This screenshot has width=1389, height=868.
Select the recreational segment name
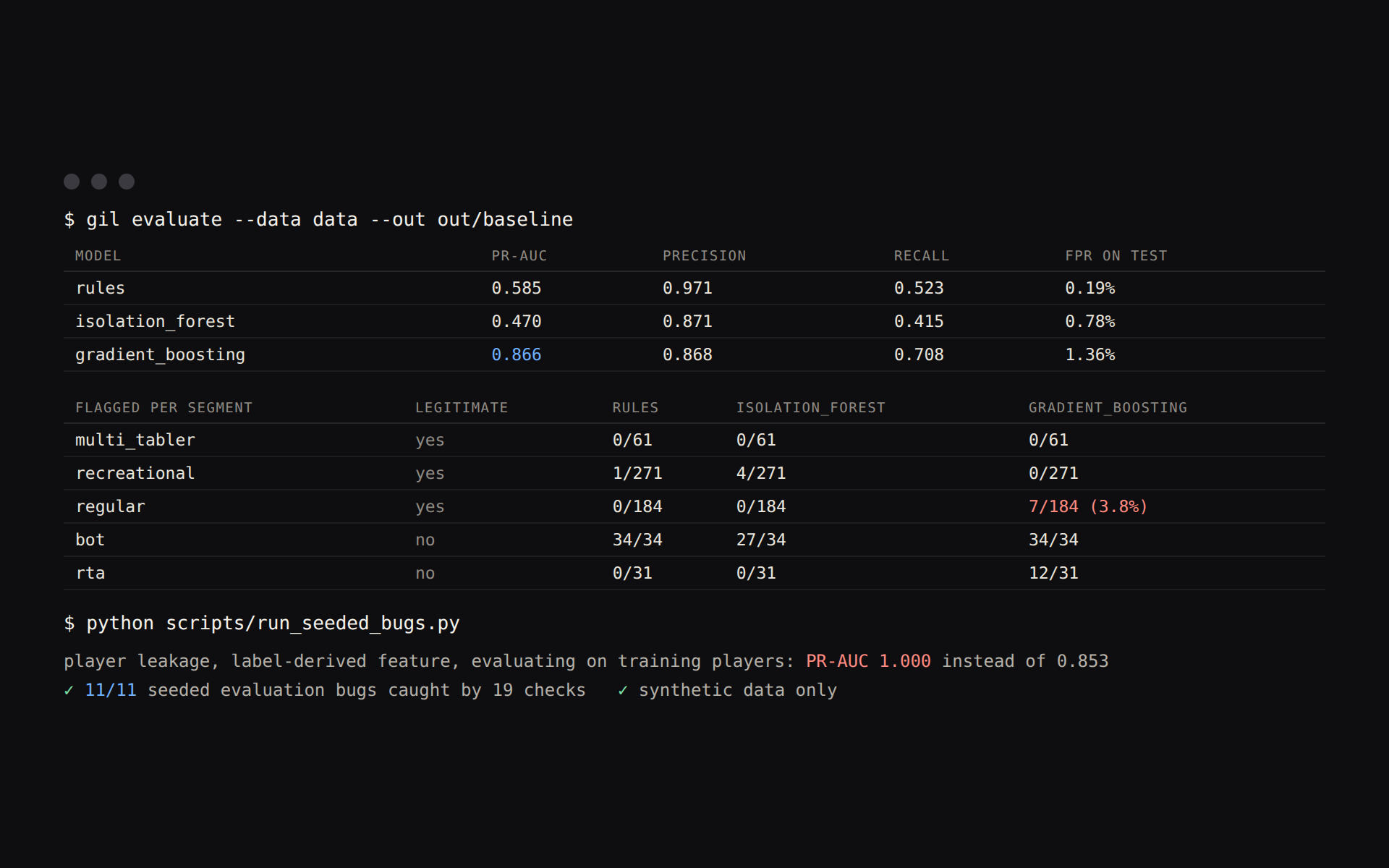135,473
